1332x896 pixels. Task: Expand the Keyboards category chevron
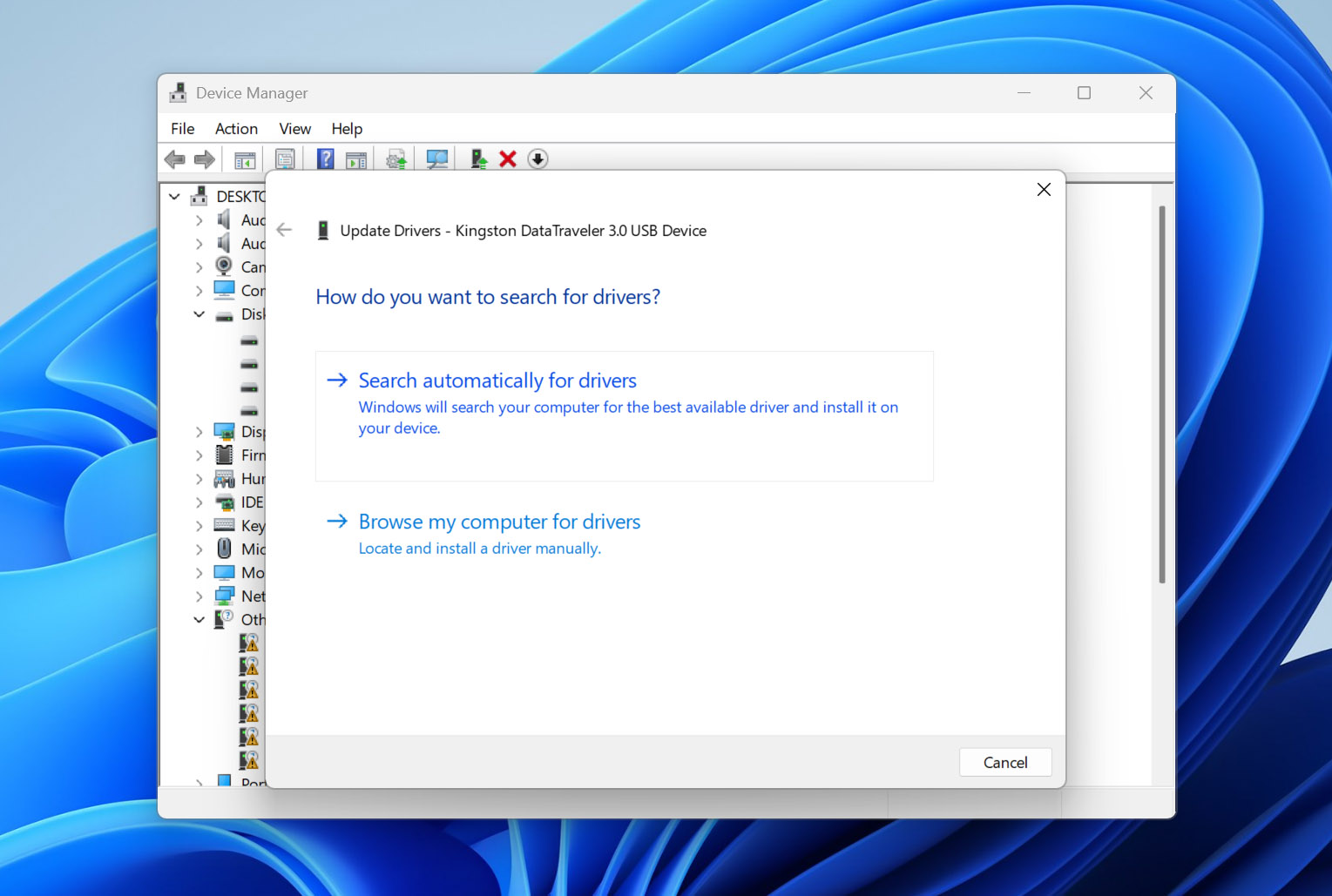tap(199, 526)
